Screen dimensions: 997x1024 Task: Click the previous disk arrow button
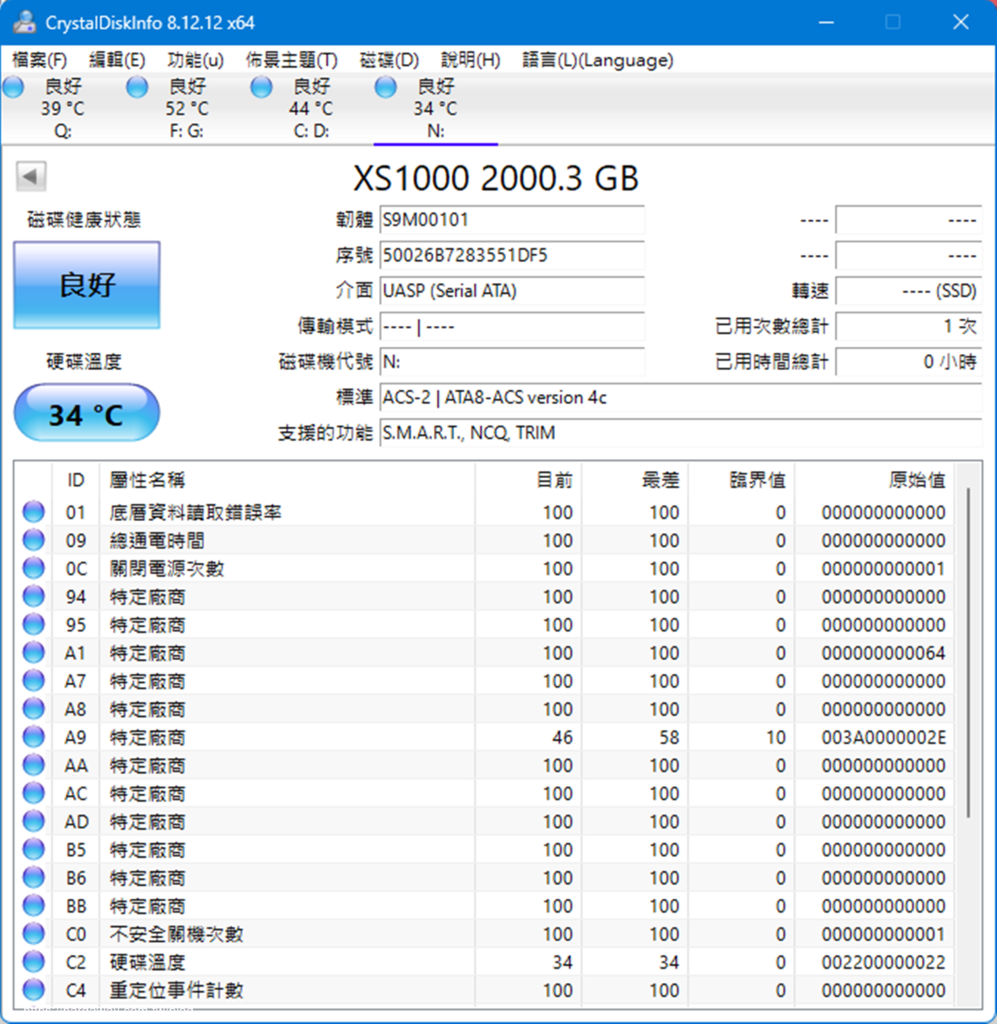point(31,176)
